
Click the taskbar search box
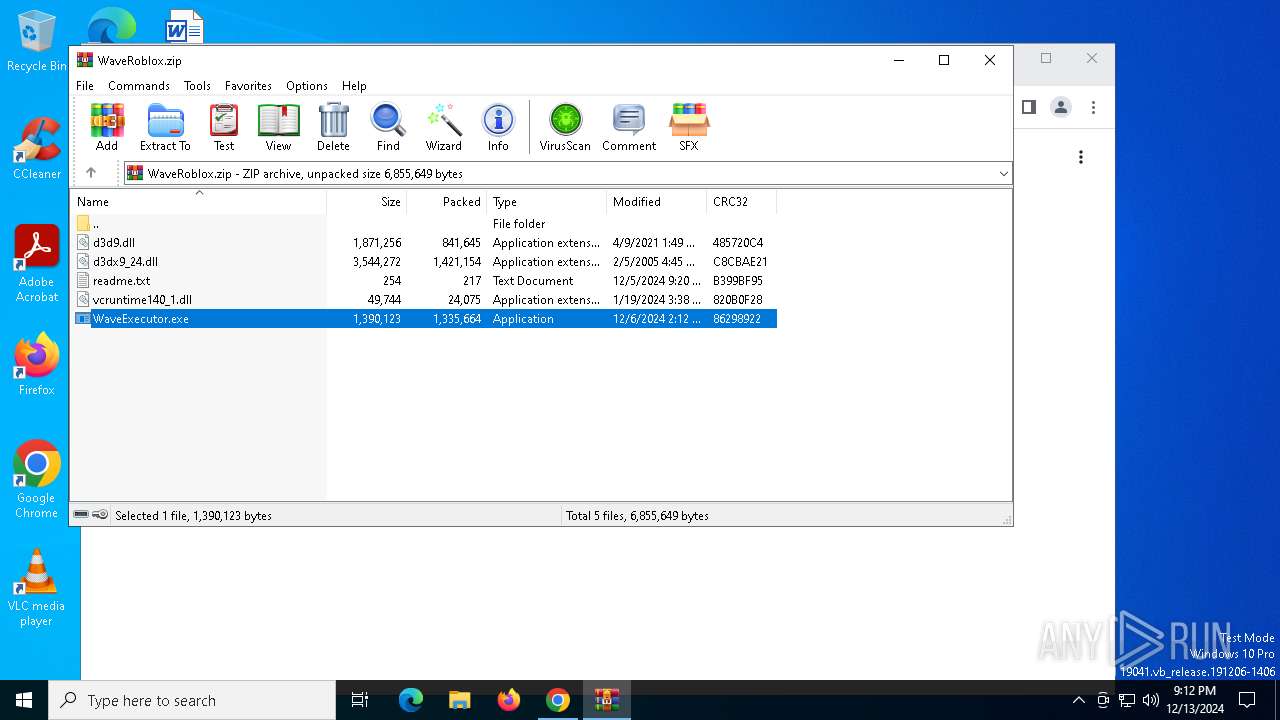tap(192, 700)
